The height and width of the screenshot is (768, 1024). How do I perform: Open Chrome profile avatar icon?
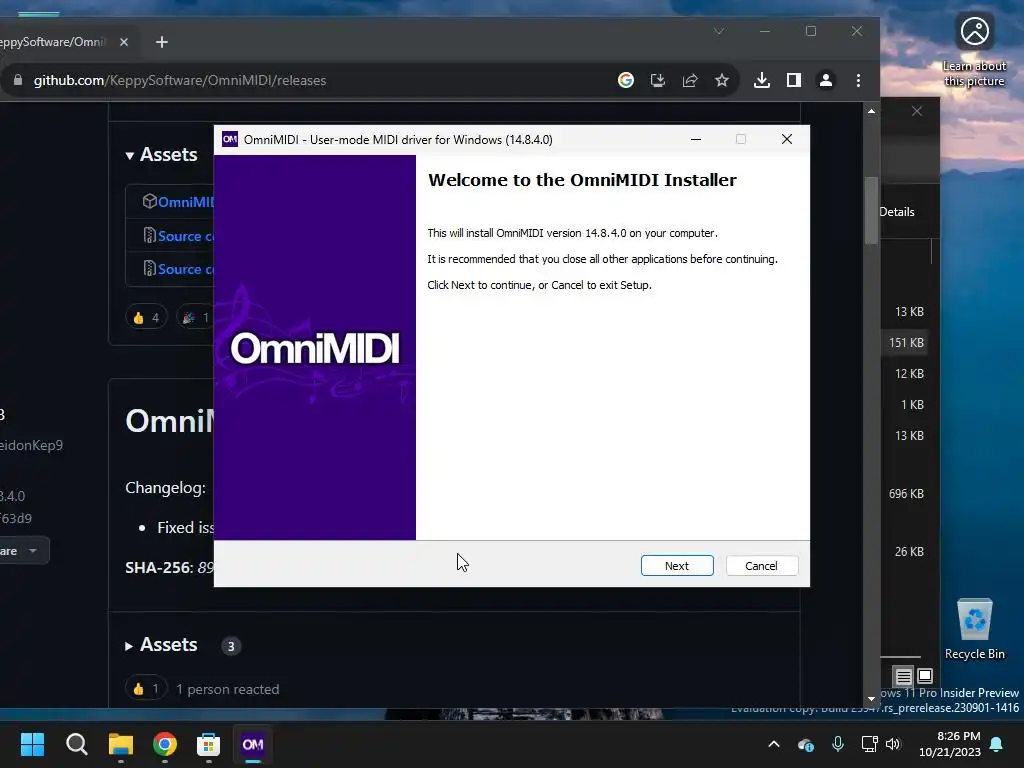click(825, 80)
